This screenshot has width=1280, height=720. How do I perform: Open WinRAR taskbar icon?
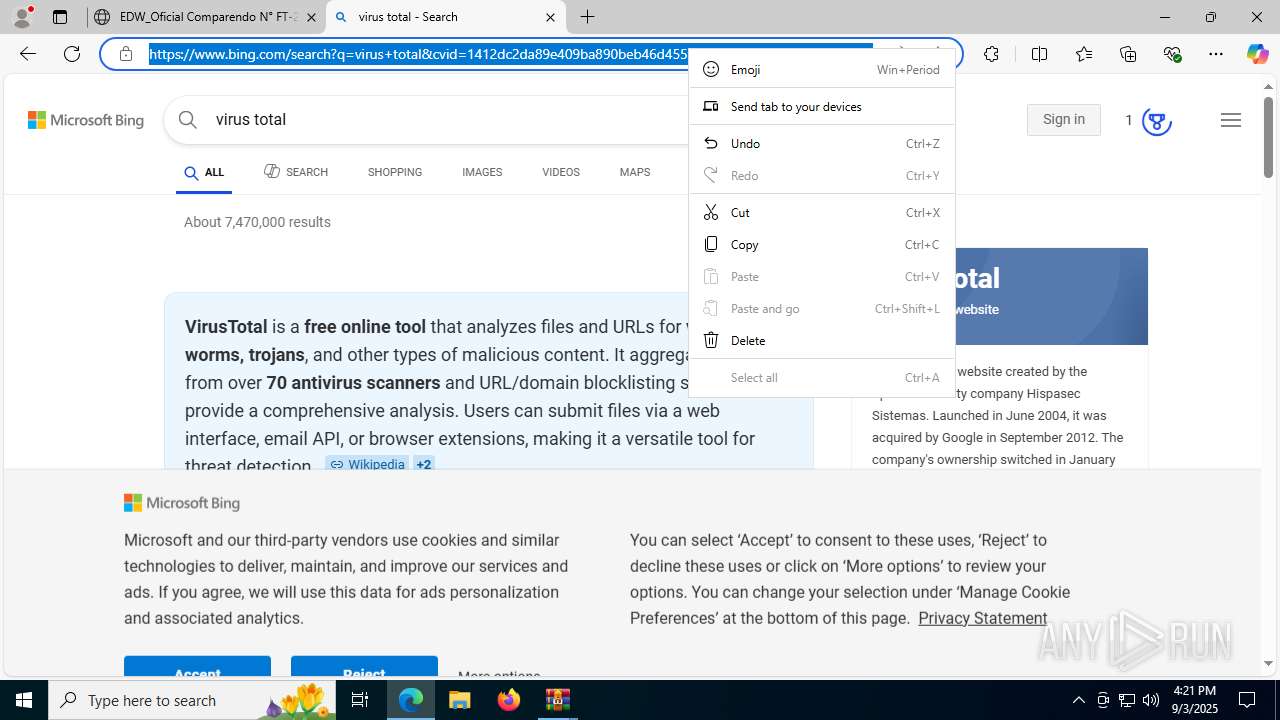557,700
